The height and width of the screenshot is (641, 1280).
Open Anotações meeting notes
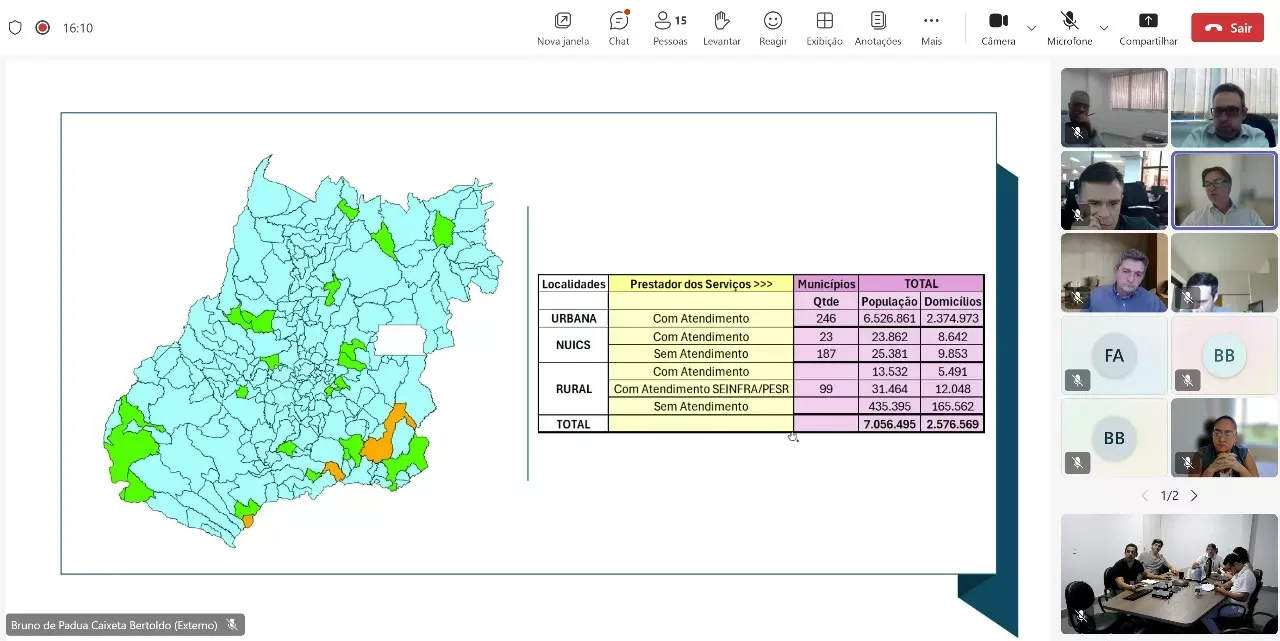pyautogui.click(x=878, y=28)
